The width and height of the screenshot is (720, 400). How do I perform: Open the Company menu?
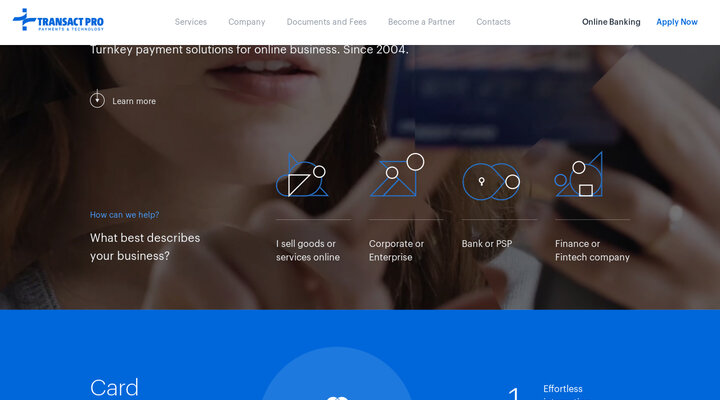click(247, 22)
